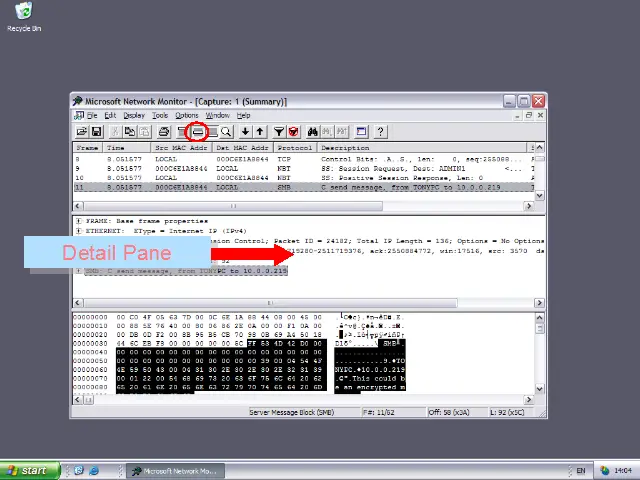The height and width of the screenshot is (480, 640).
Task: Click the Src MAC Addr column header
Action: 181,148
